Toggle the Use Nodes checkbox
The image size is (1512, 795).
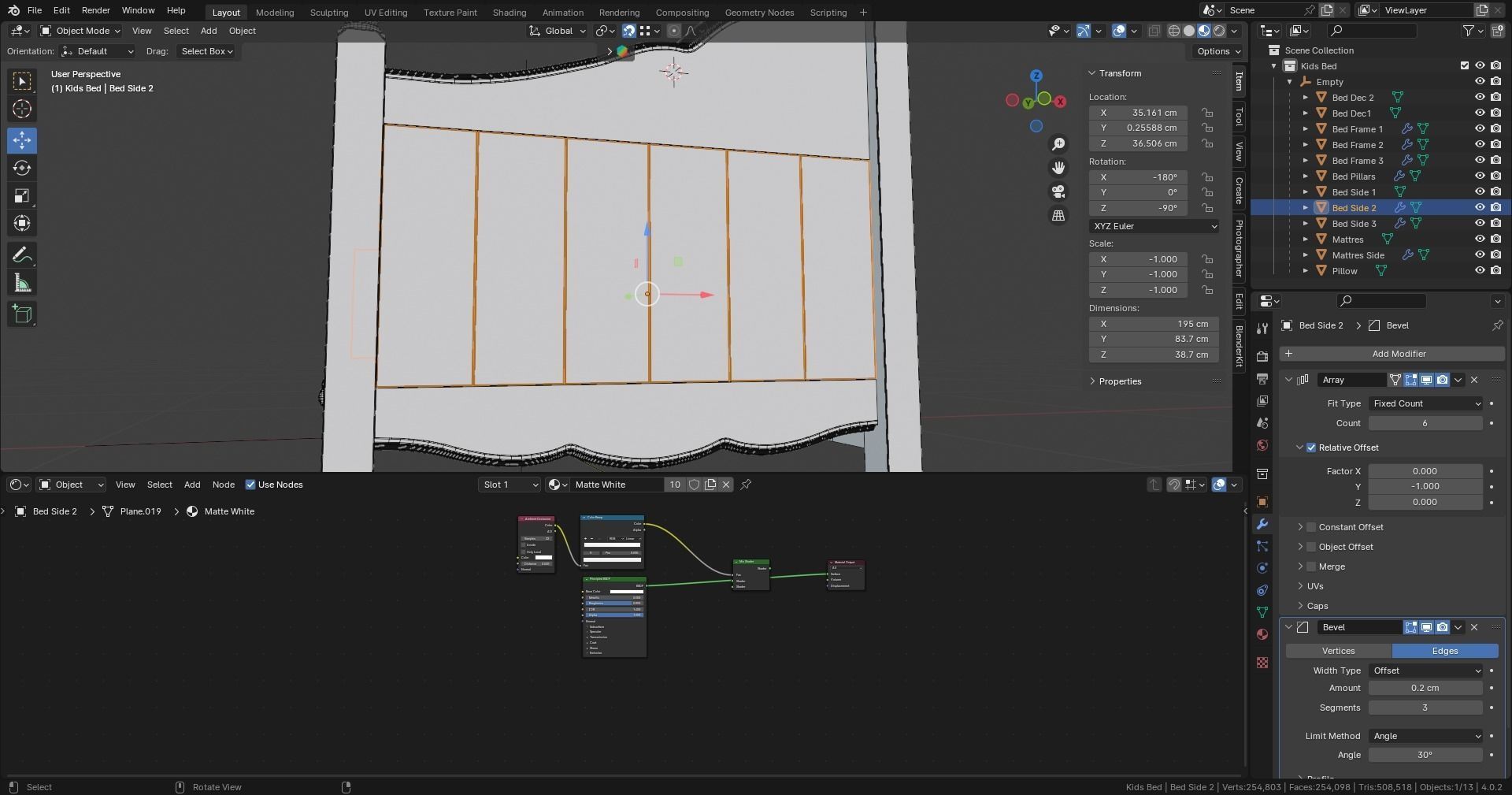250,485
